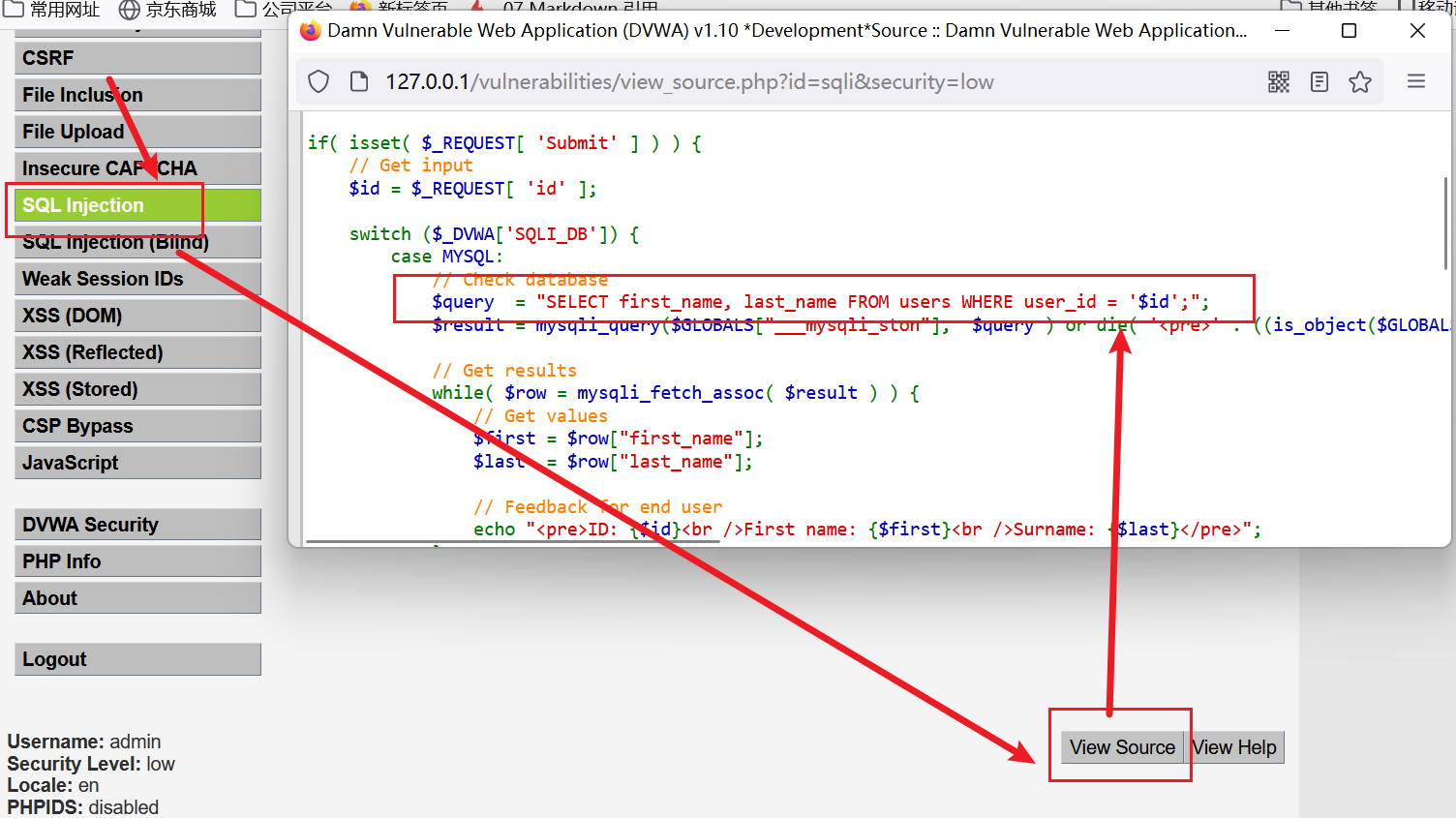Open the Firefox hamburger menu
Screen dimensions: 1456x818
1416,82
